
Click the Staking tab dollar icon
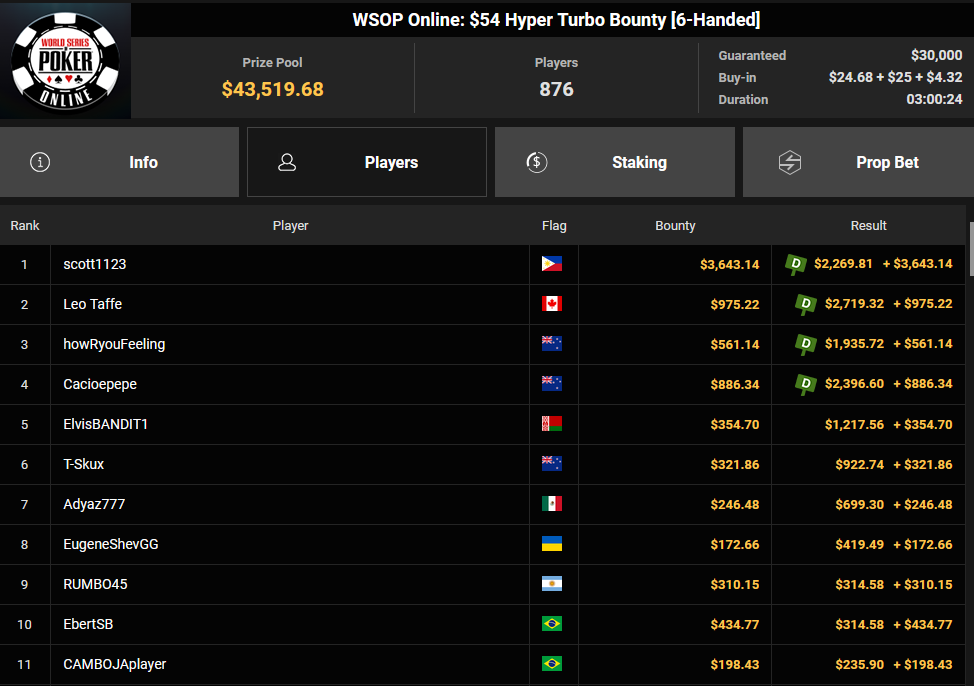point(537,162)
